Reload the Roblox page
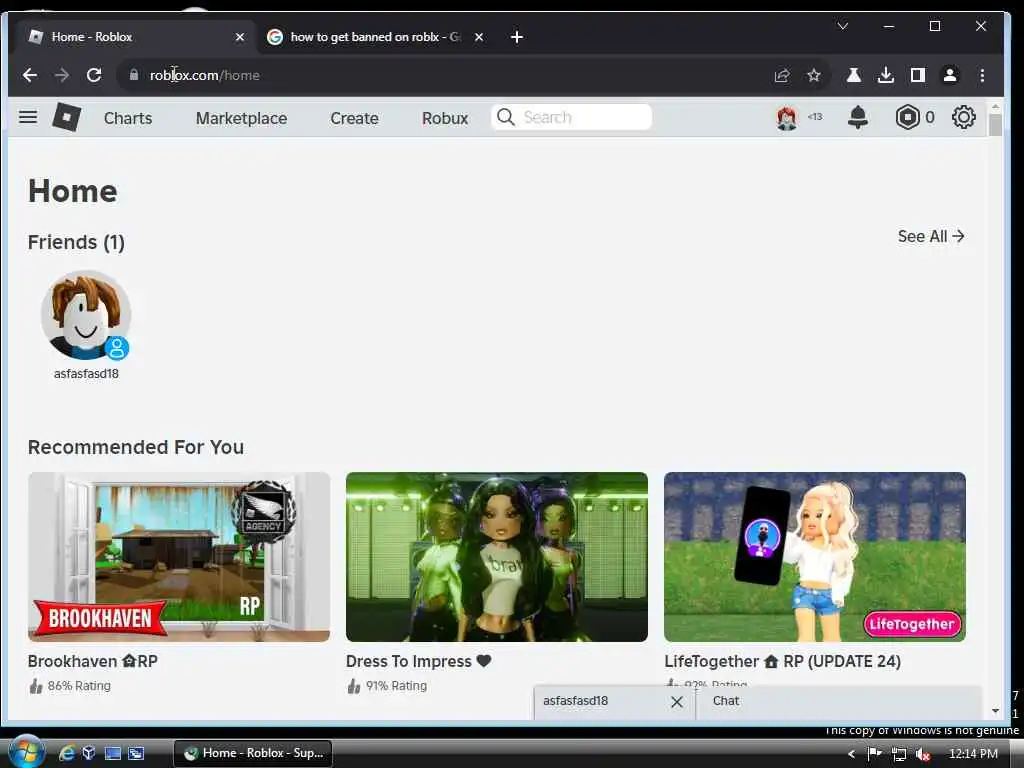 point(94,75)
